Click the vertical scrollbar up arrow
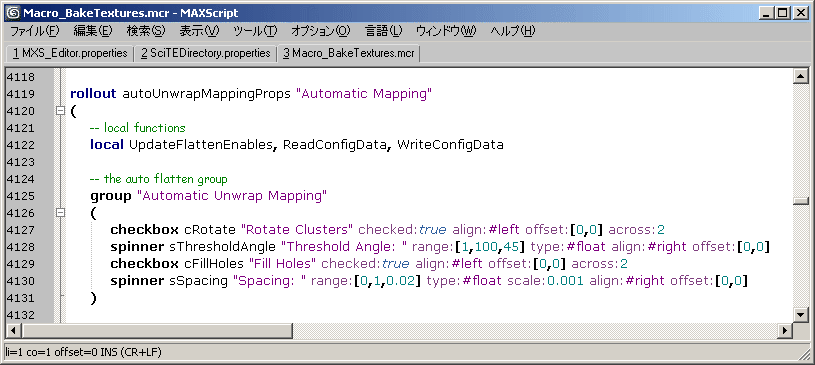 click(x=800, y=76)
